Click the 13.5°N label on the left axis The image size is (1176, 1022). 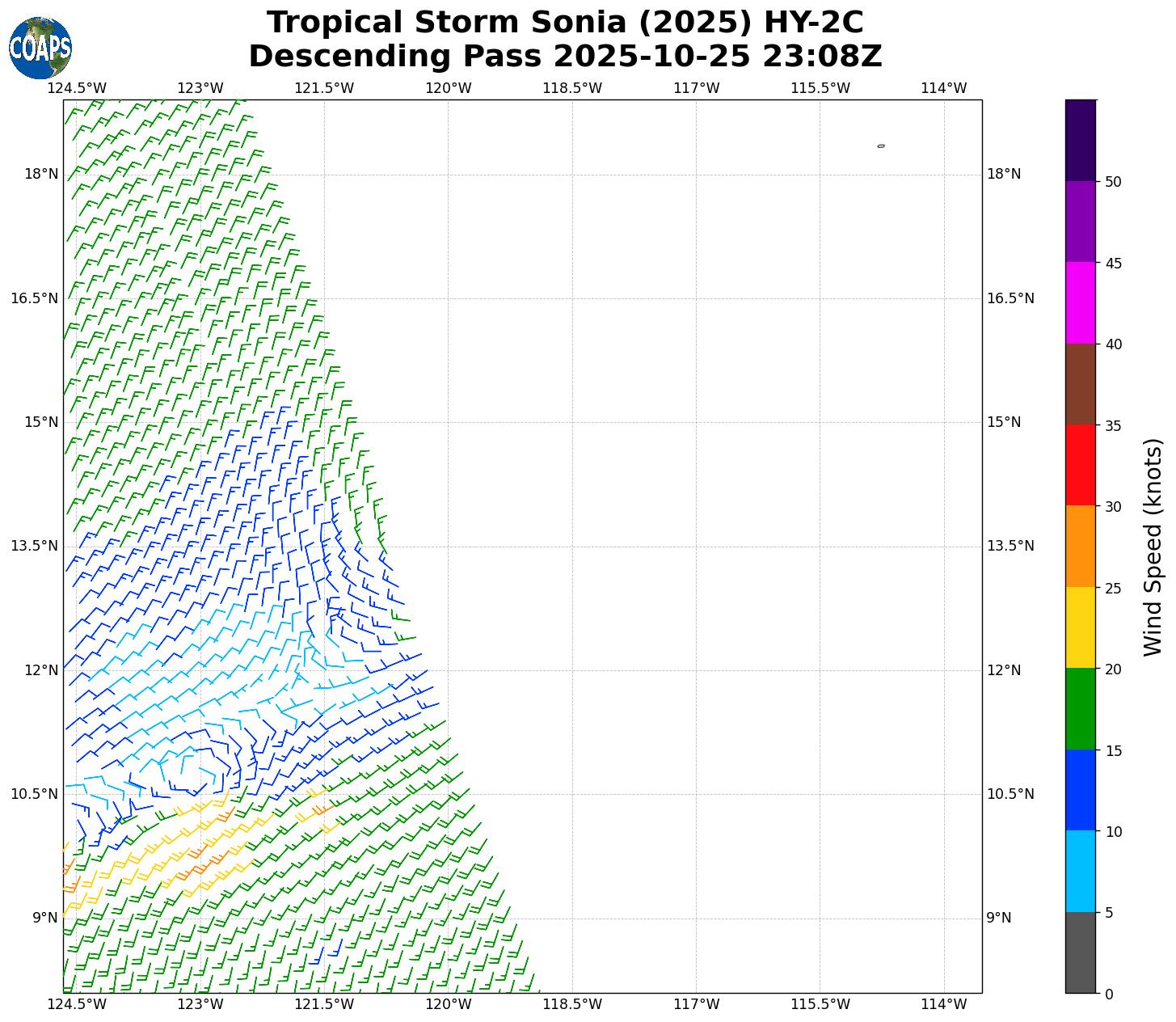point(34,546)
